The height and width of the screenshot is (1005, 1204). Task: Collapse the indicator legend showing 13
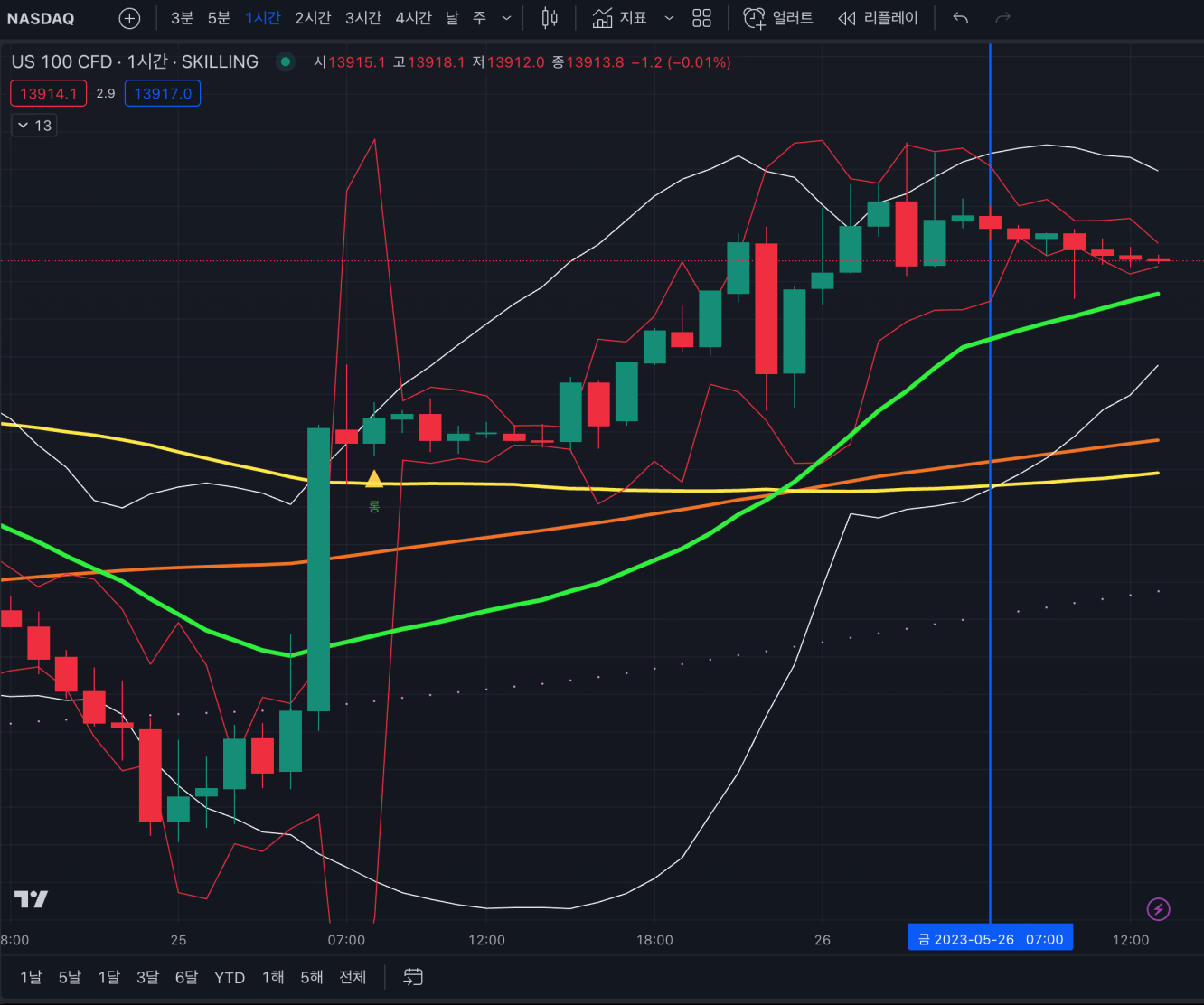tap(34, 126)
